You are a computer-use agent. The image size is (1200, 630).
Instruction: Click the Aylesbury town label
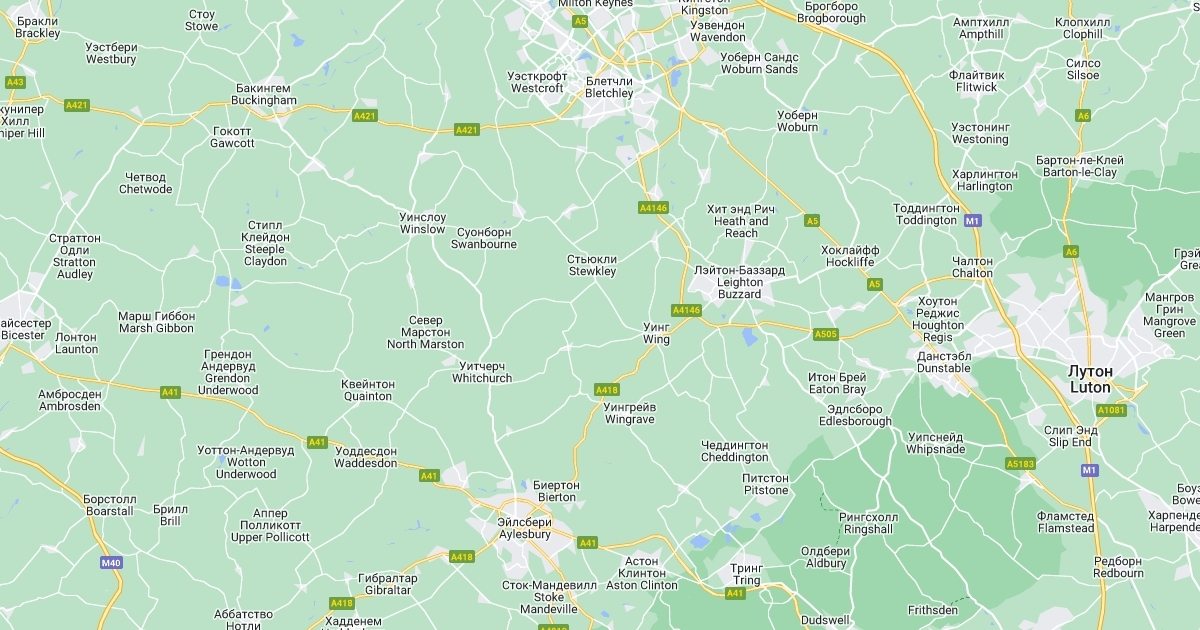525,528
